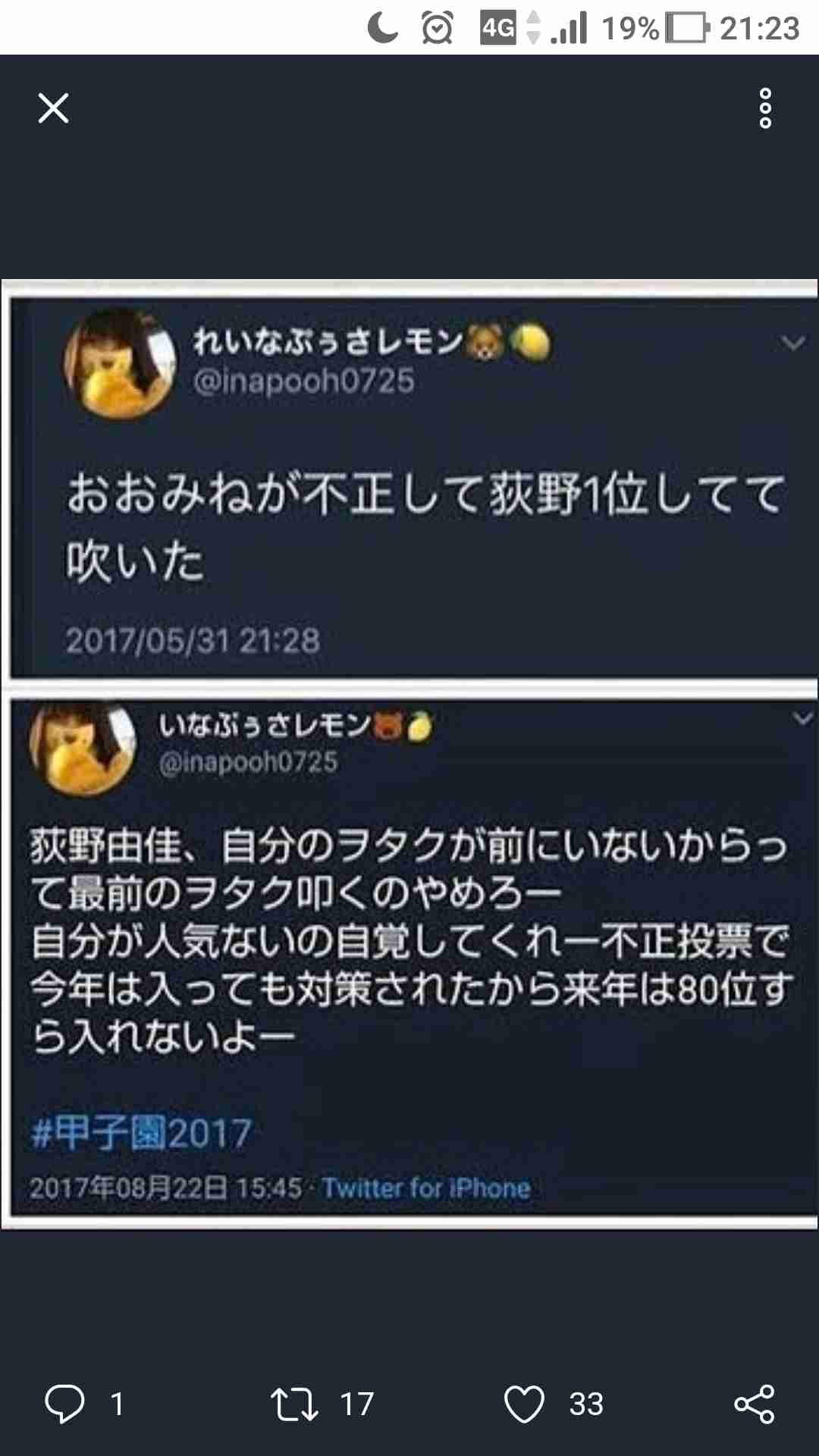This screenshot has width=819, height=1456.
Task: Tap the retweet arrows icon
Action: 294,1404
